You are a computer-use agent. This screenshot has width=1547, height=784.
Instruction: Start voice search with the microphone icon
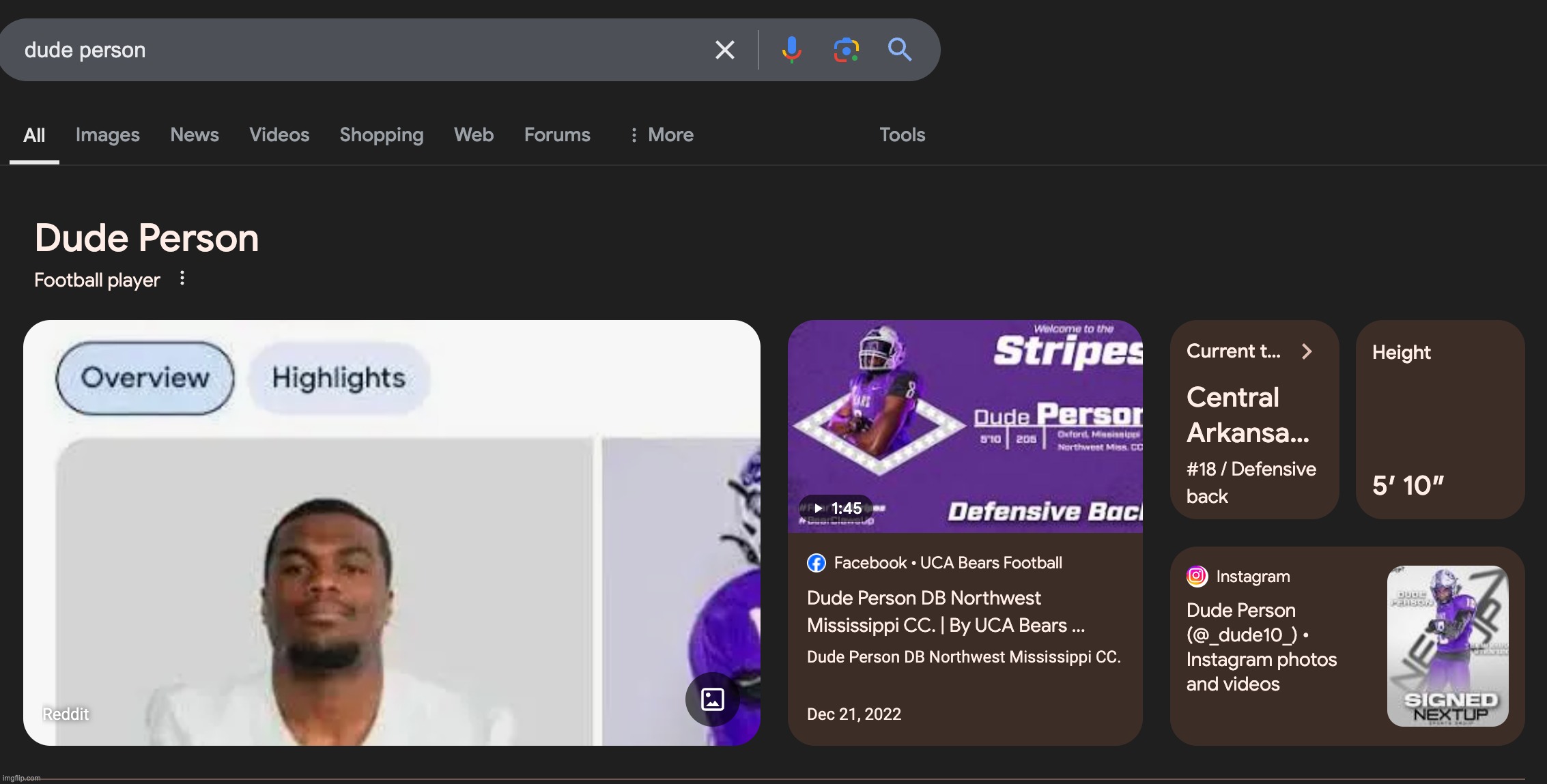coord(791,50)
